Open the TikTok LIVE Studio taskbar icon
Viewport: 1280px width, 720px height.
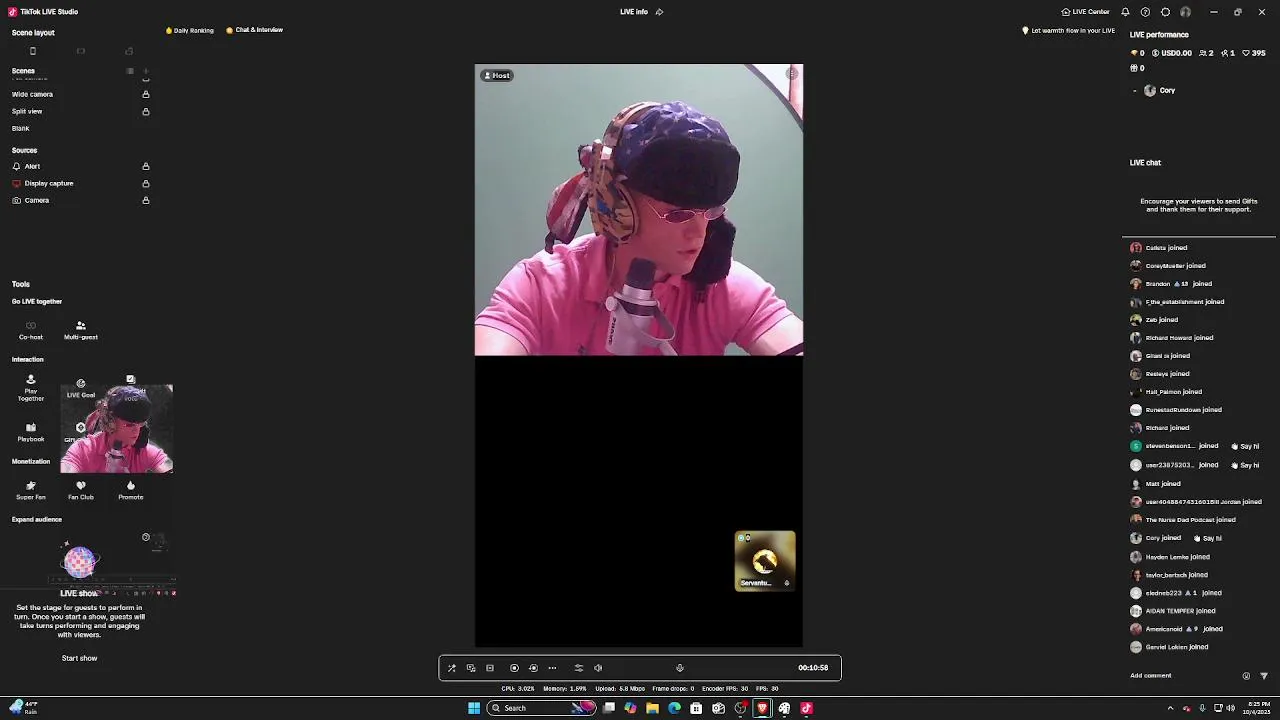click(x=806, y=708)
